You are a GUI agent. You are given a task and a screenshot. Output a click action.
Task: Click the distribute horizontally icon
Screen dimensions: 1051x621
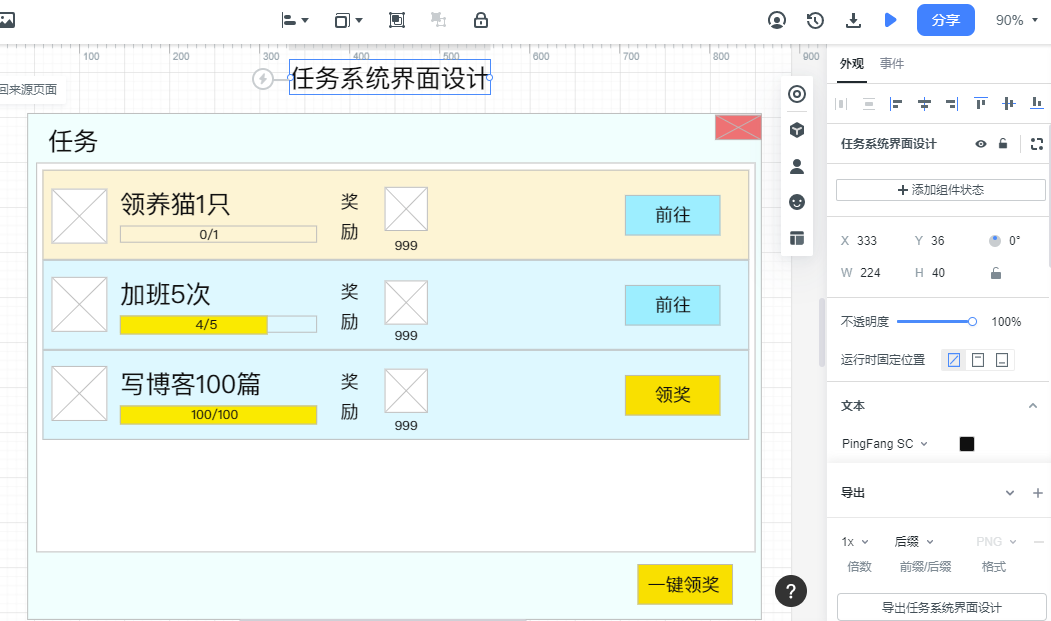click(841, 103)
